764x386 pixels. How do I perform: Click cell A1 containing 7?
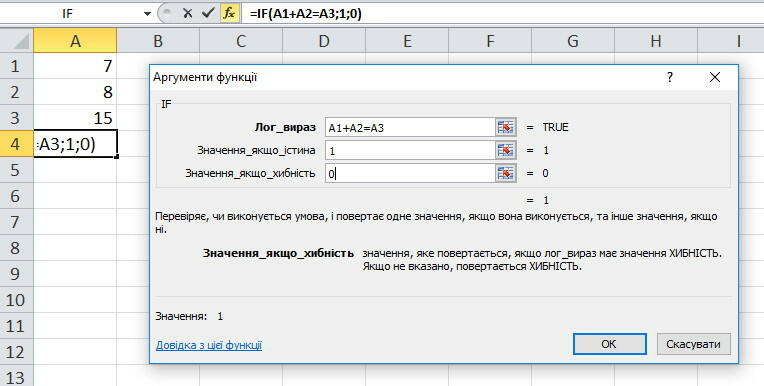coord(75,66)
